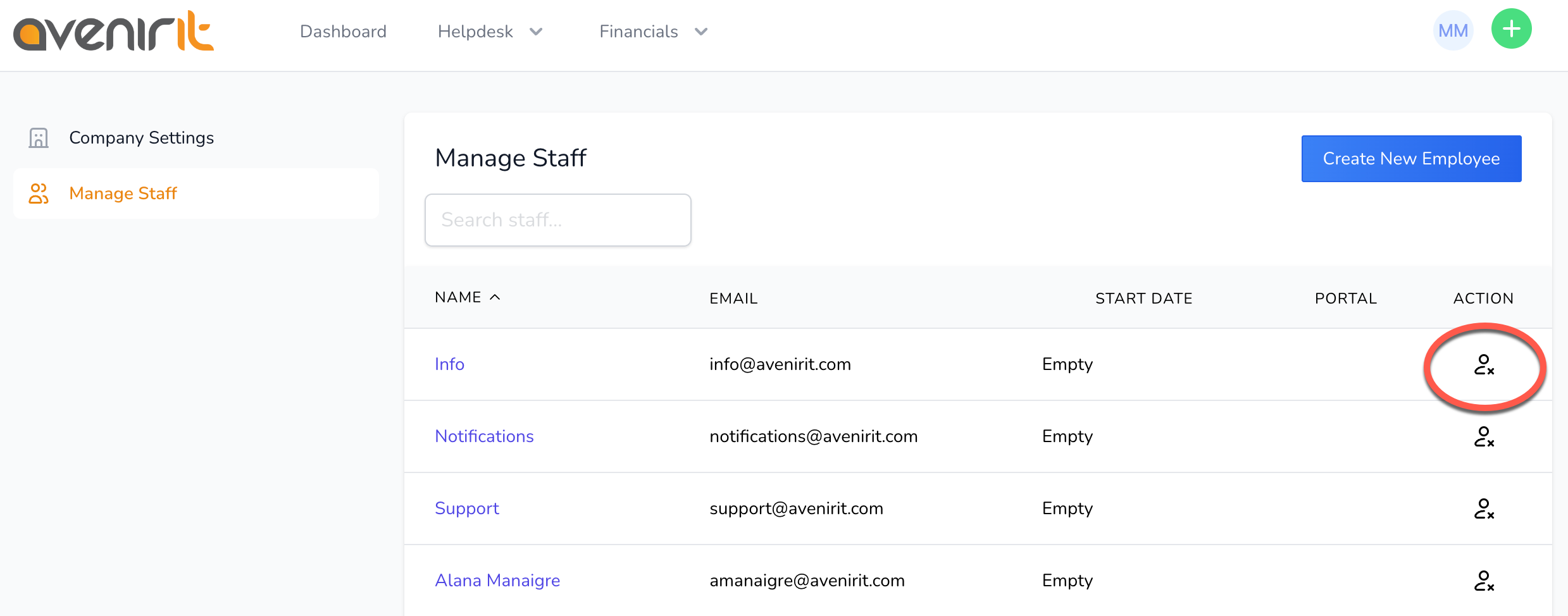This screenshot has width=1568, height=616.
Task: Sort by the NAME column header
Action: point(458,297)
